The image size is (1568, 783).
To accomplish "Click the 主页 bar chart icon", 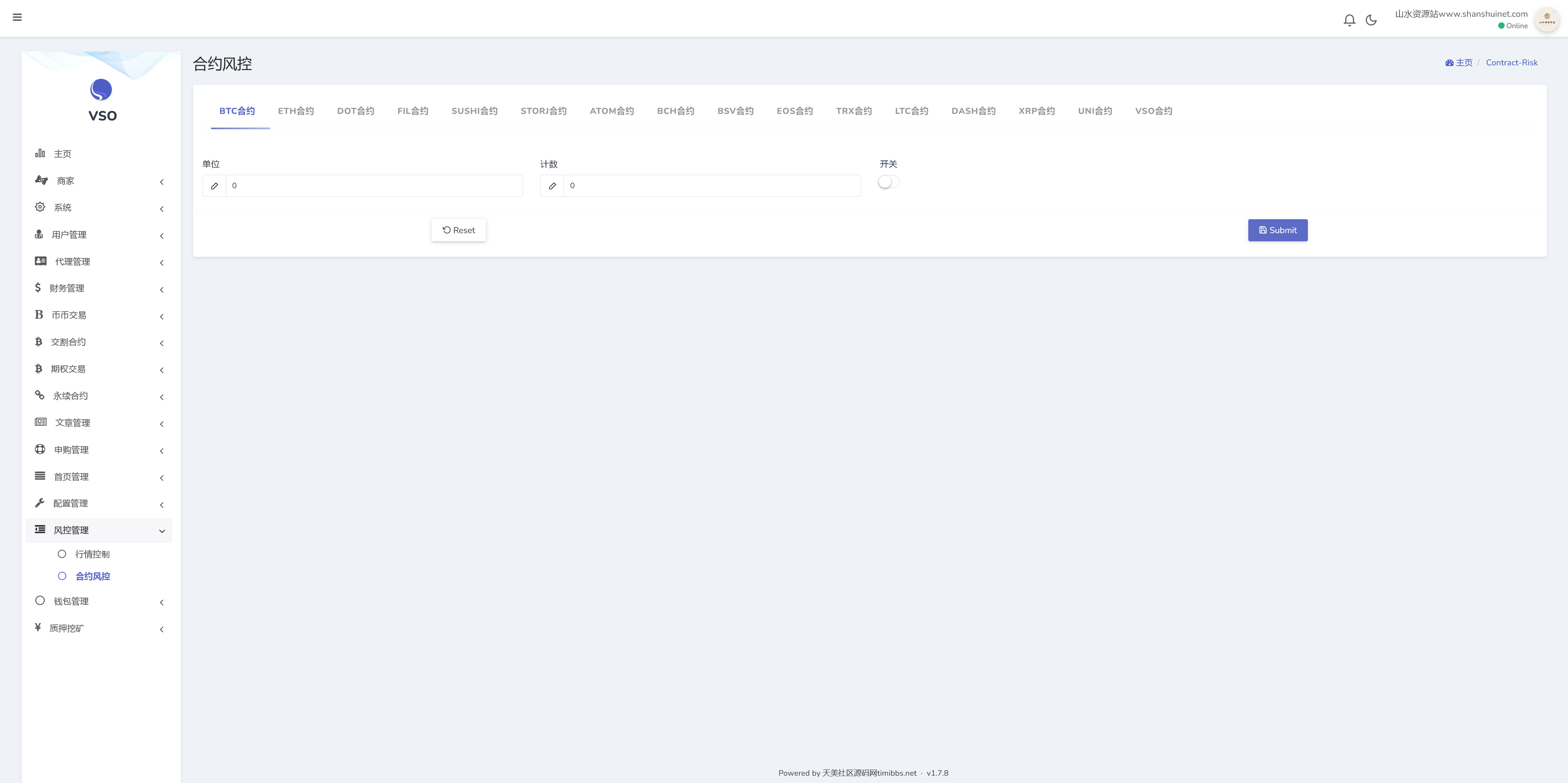I will [x=40, y=153].
